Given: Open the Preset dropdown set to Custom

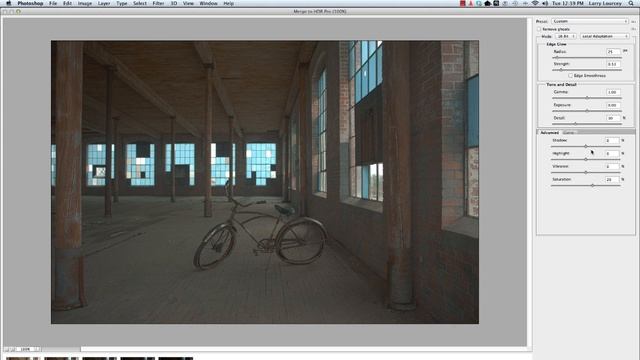Looking at the screenshot, I should click(x=590, y=21).
